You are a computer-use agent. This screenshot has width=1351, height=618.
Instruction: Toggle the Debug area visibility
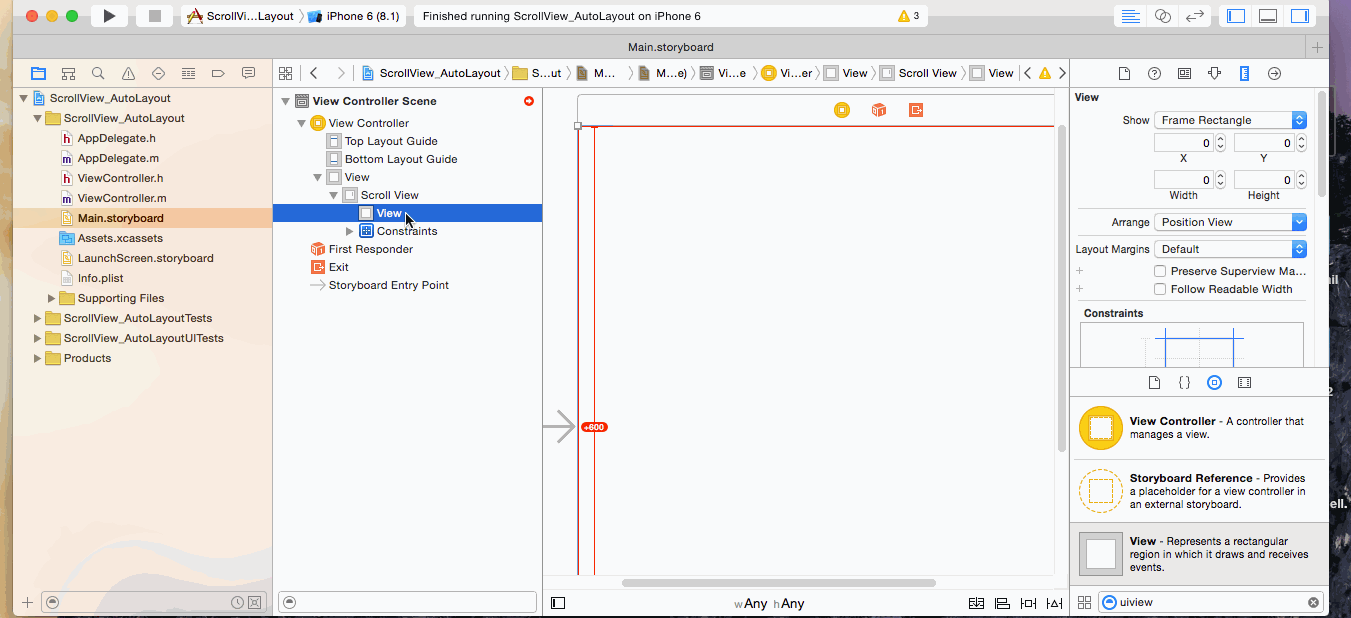pyautogui.click(x=1268, y=16)
